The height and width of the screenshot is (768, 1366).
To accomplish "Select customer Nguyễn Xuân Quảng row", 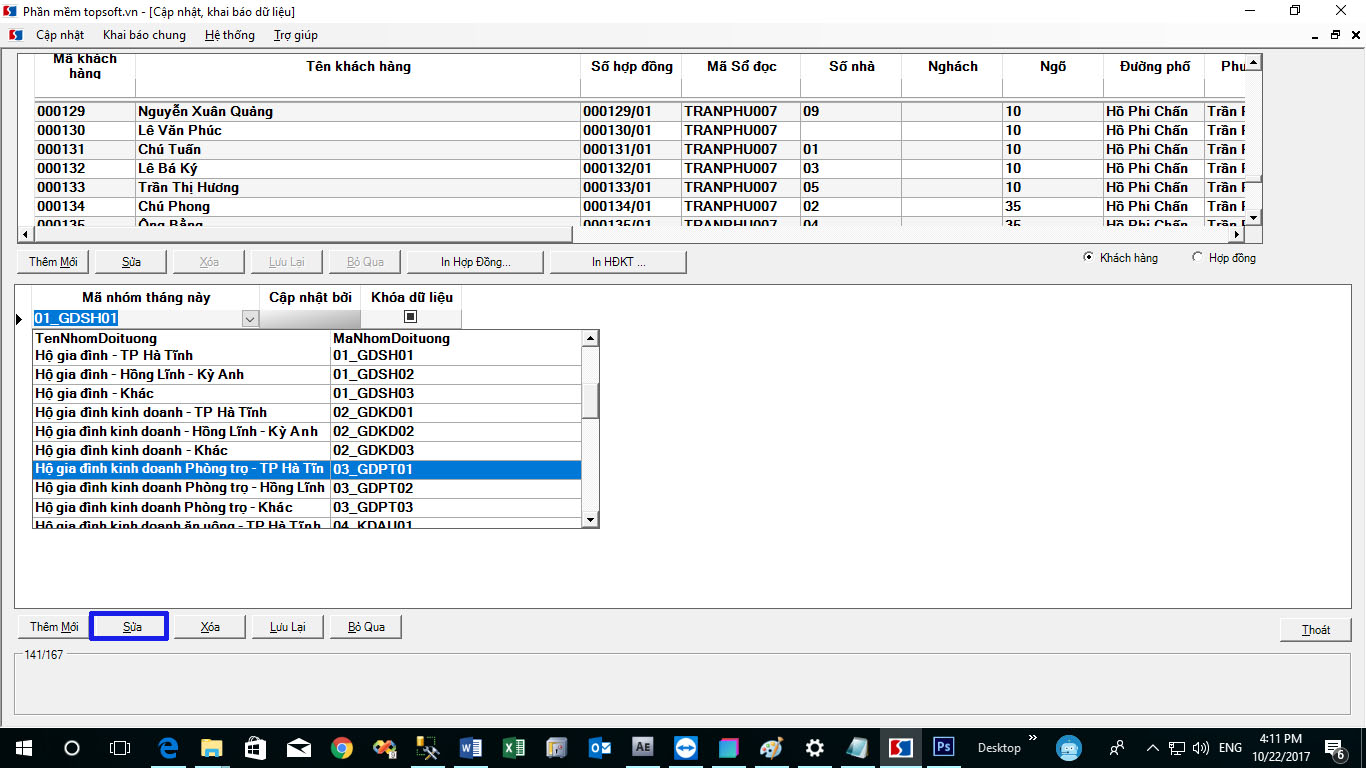I will point(638,112).
